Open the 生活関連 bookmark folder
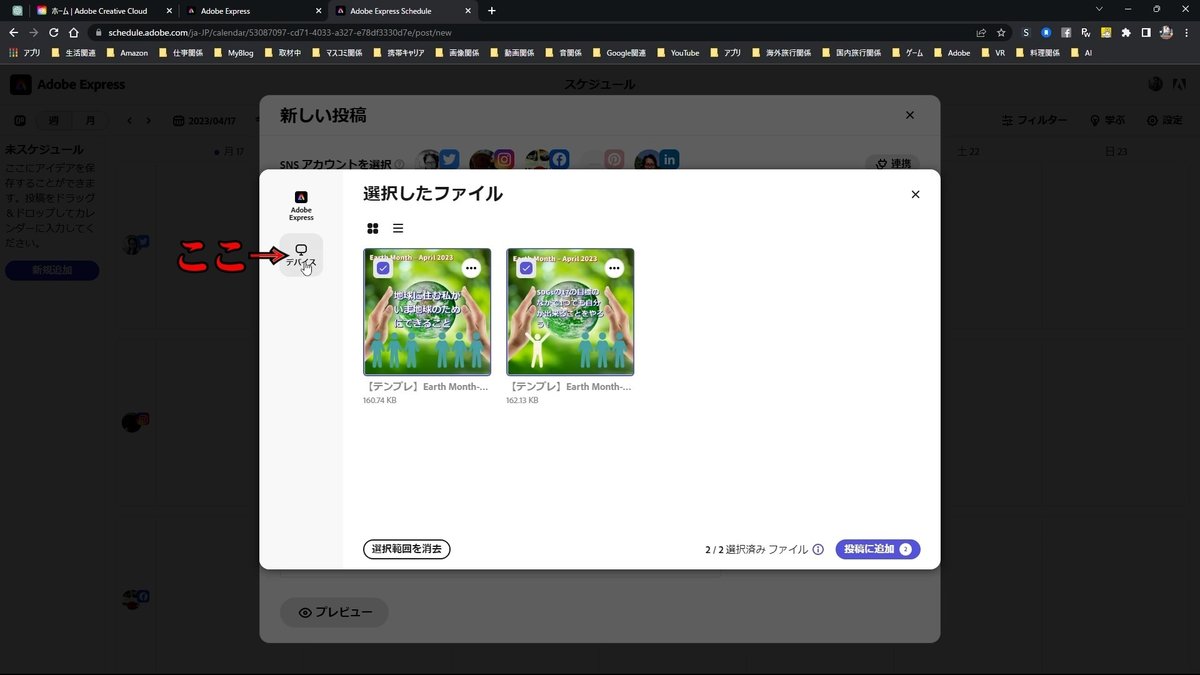1200x675 pixels. pyautogui.click(x=72, y=52)
